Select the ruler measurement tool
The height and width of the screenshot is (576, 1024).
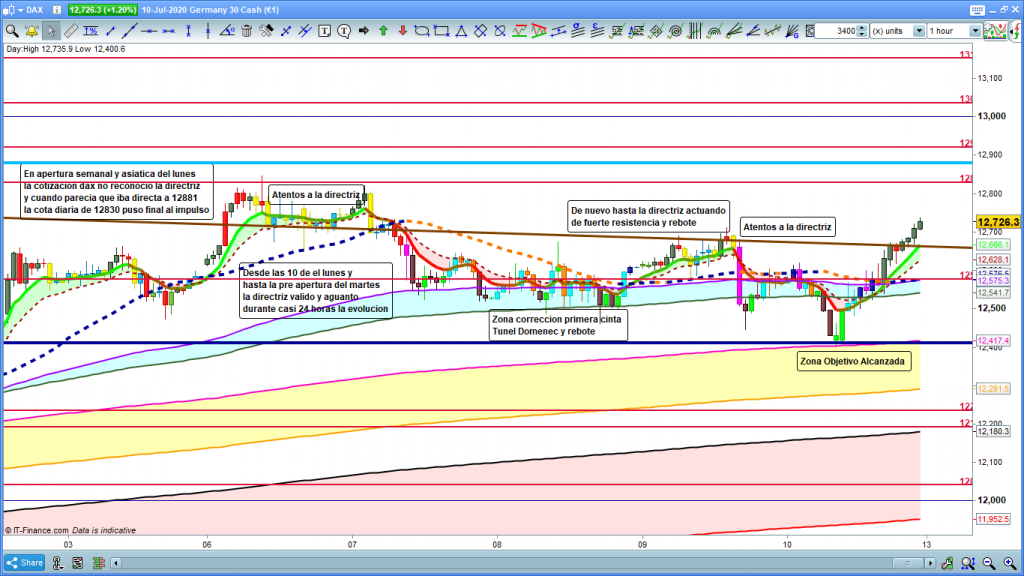pos(71,31)
